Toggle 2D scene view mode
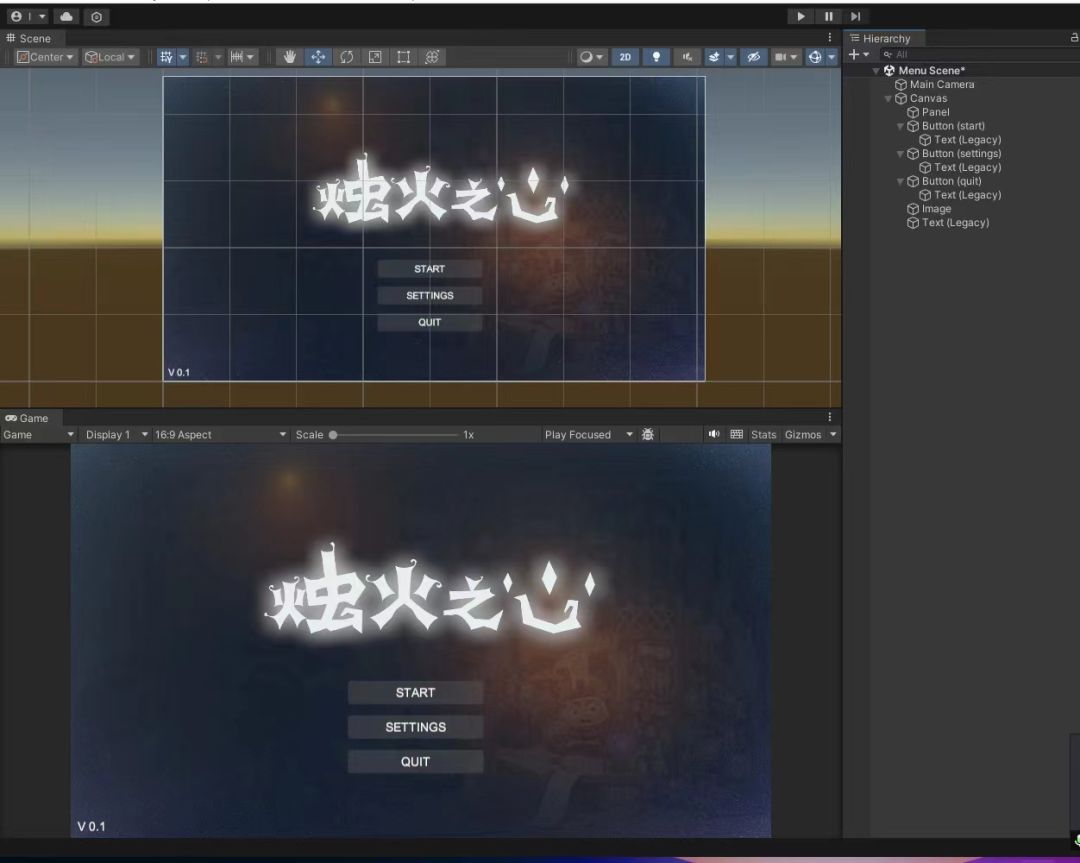The height and width of the screenshot is (863, 1080). tap(625, 57)
